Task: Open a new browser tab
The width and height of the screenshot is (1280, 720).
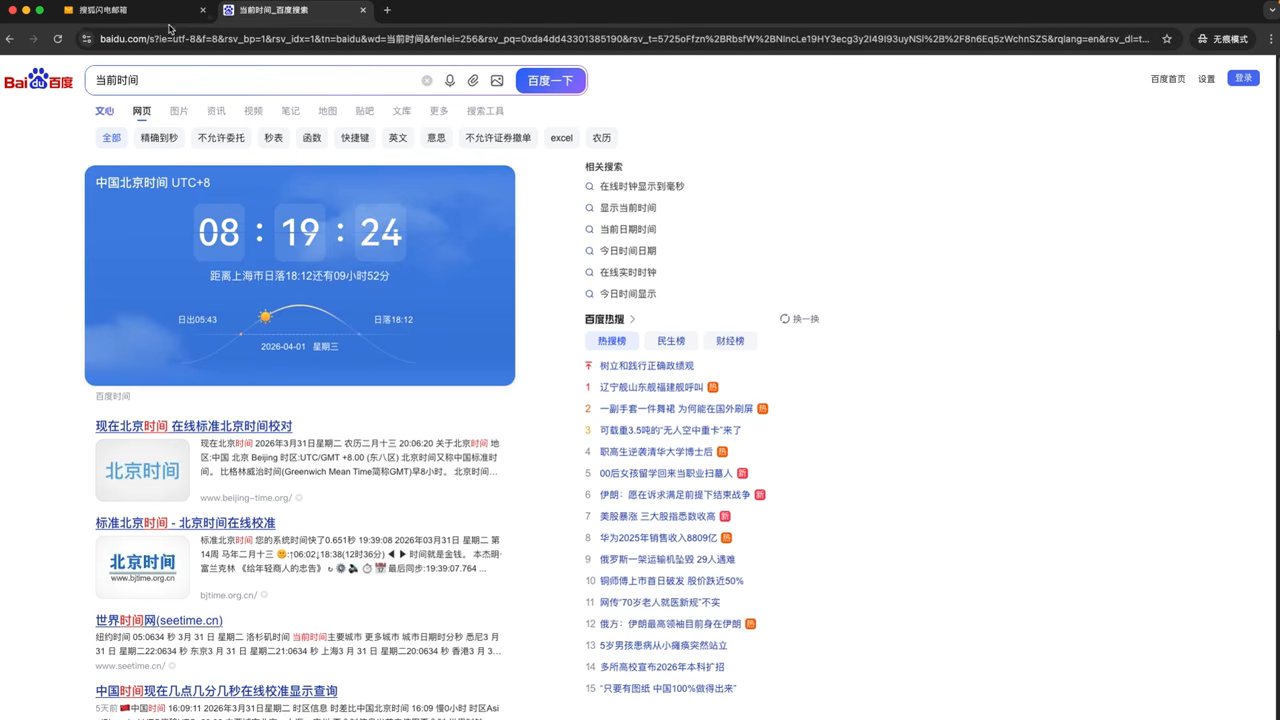Action: point(387,10)
